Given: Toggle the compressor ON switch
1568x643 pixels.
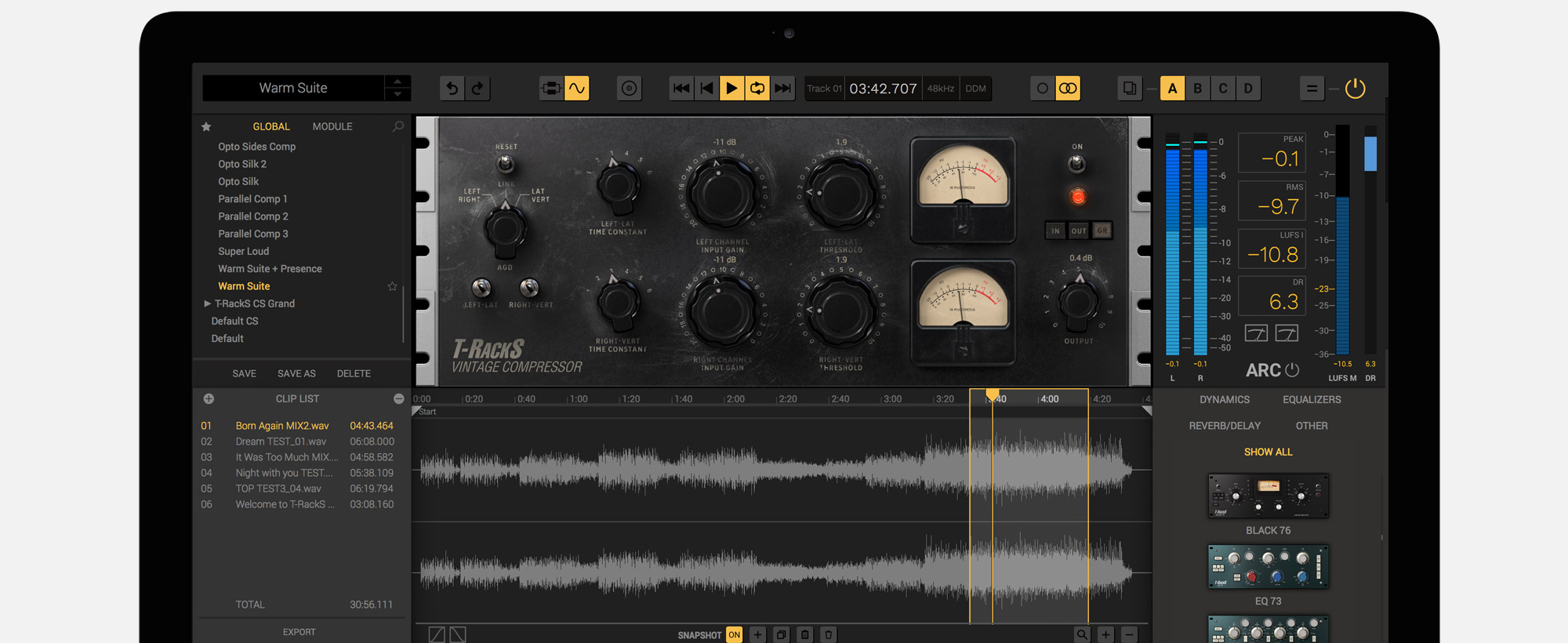Looking at the screenshot, I should pyautogui.click(x=1076, y=163).
